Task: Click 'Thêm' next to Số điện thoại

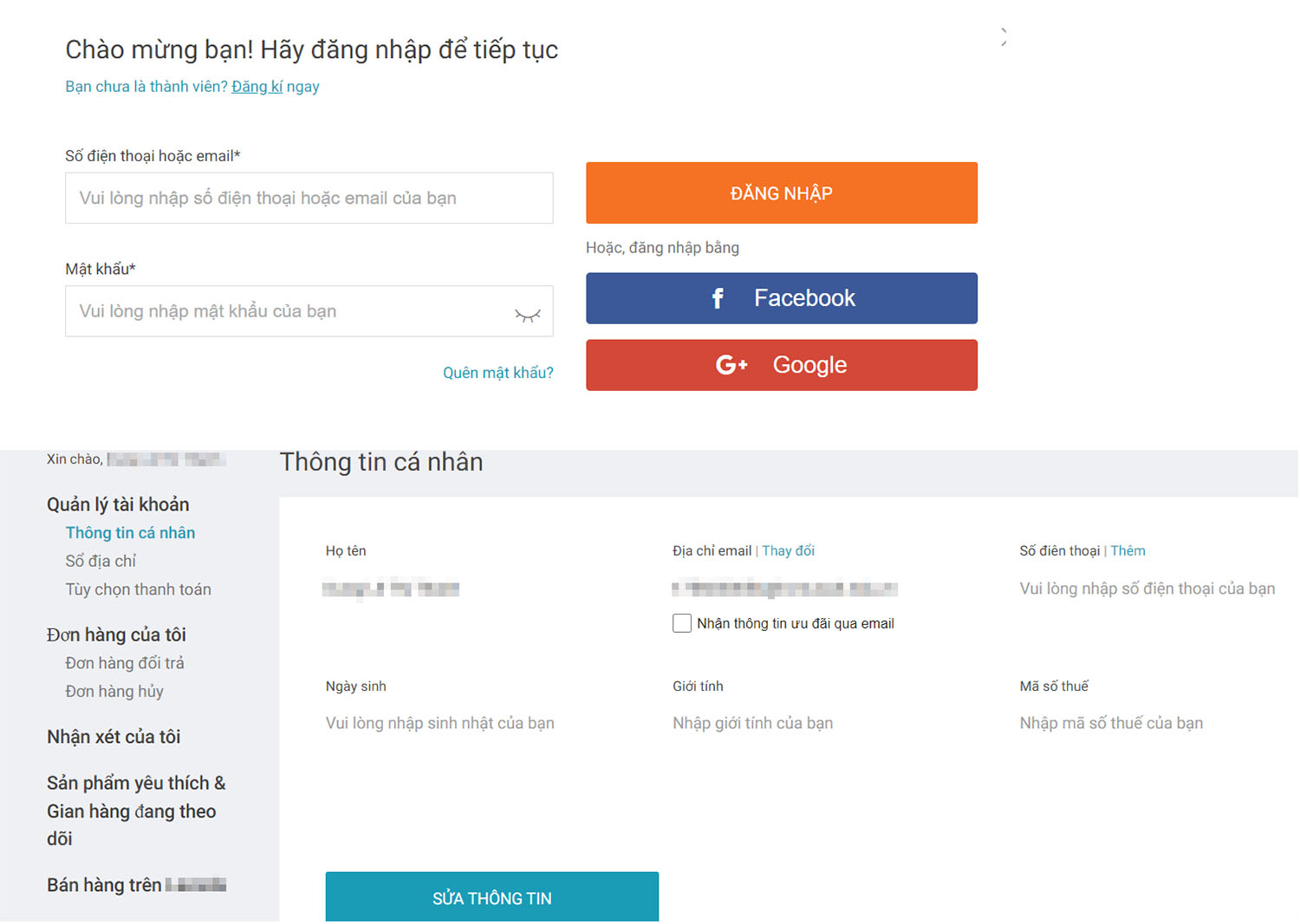Action: coord(1128,550)
